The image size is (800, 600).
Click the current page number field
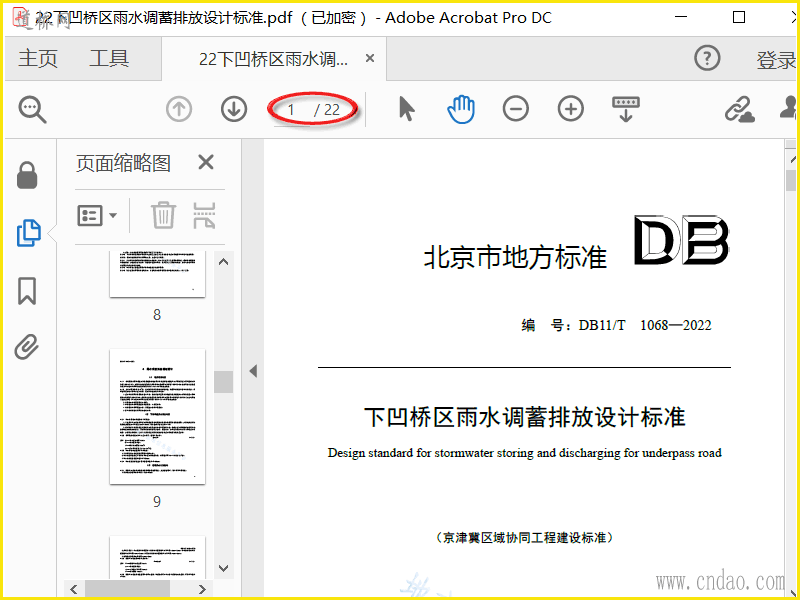click(x=291, y=109)
